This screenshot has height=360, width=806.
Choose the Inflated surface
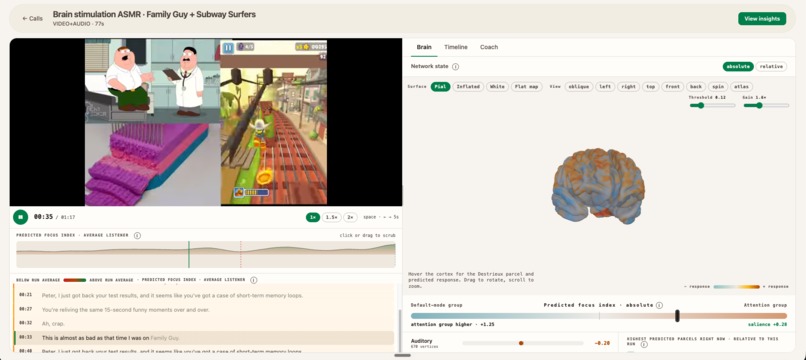(468, 86)
